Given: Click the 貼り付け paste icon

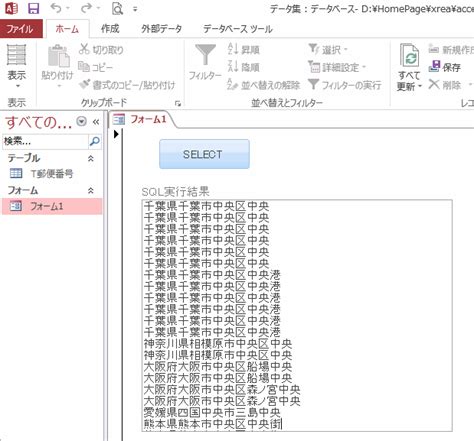Looking at the screenshot, I should pos(59,57).
